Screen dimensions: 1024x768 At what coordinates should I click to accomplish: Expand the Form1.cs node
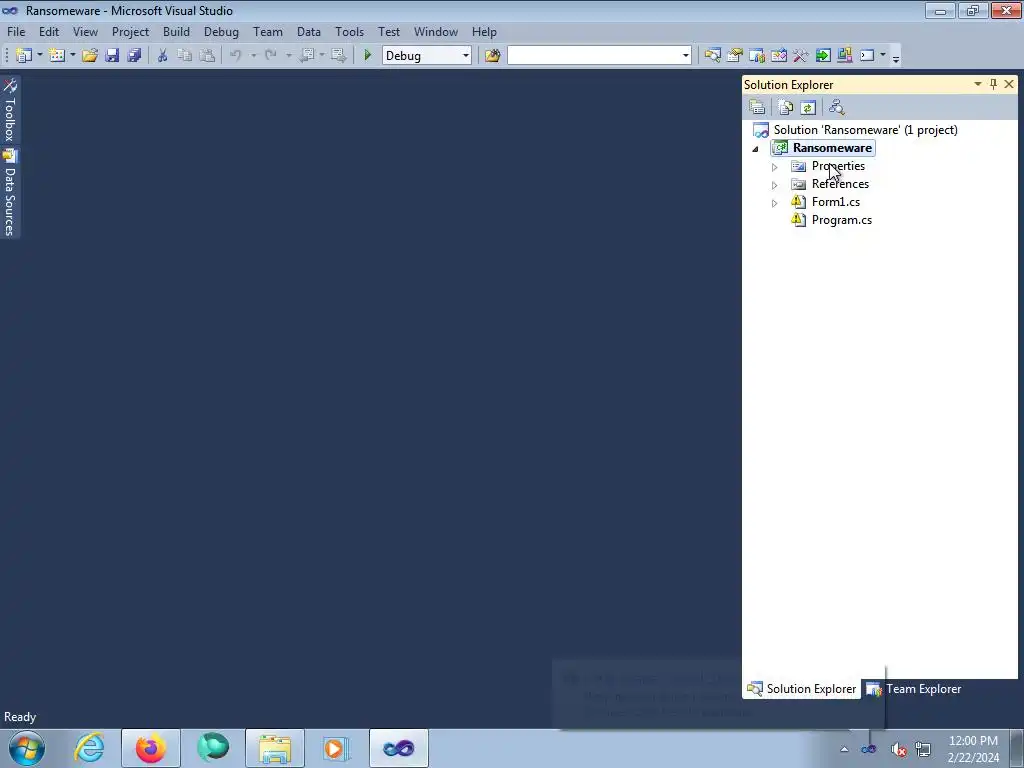pyautogui.click(x=775, y=203)
